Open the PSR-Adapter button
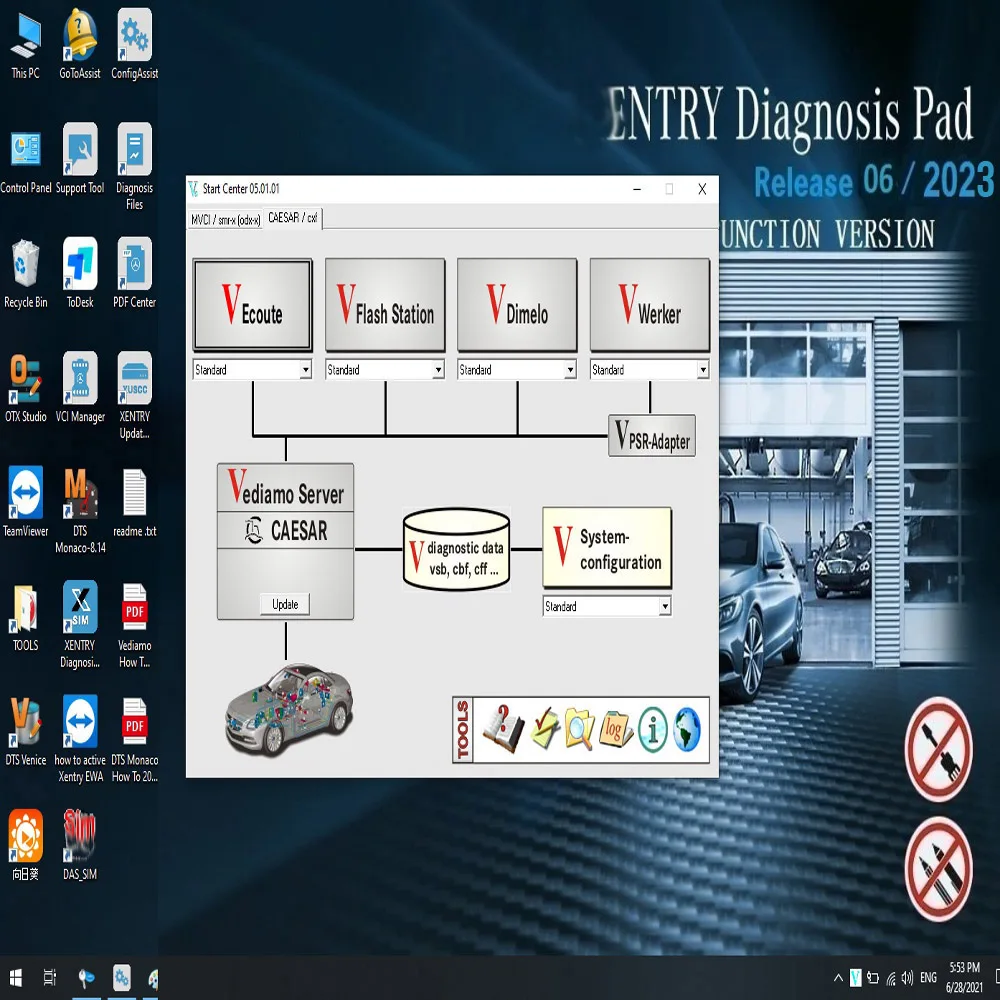The height and width of the screenshot is (1000, 1000). 652,436
